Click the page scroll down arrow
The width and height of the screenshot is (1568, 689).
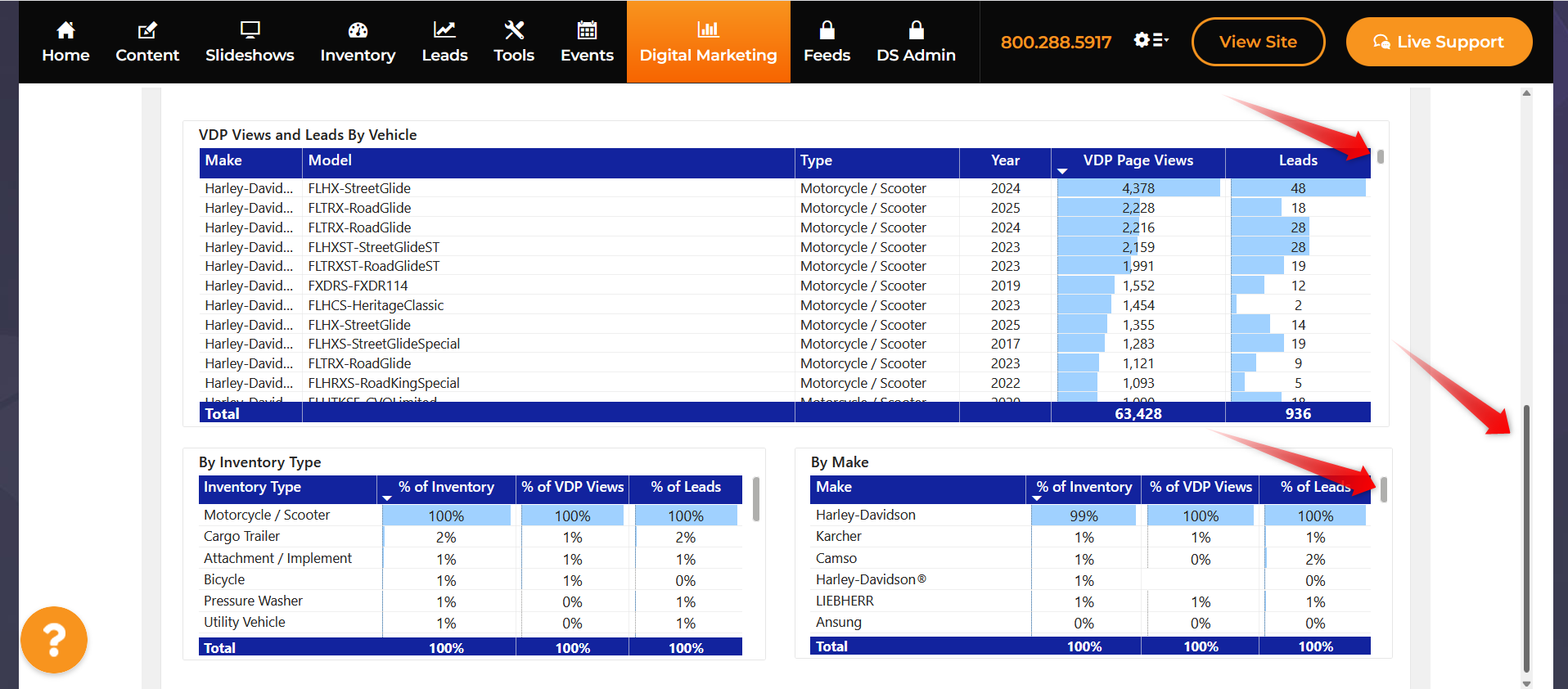(x=1526, y=683)
